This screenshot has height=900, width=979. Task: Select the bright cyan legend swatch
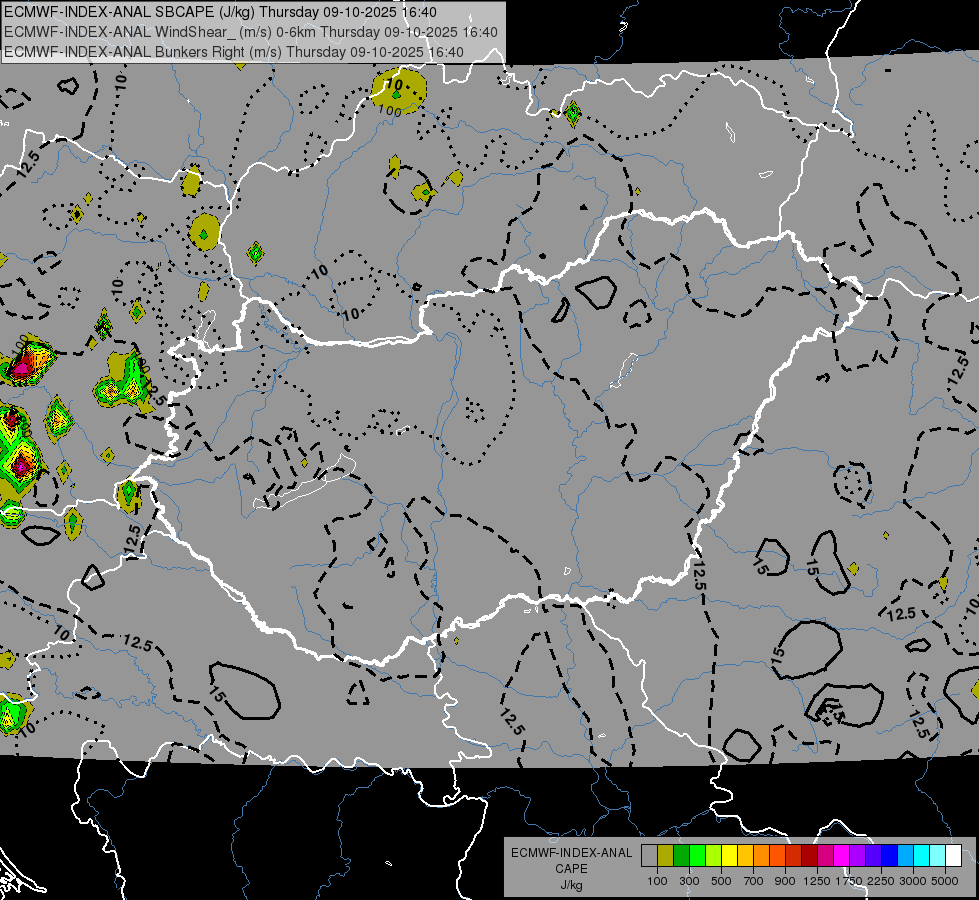(922, 856)
